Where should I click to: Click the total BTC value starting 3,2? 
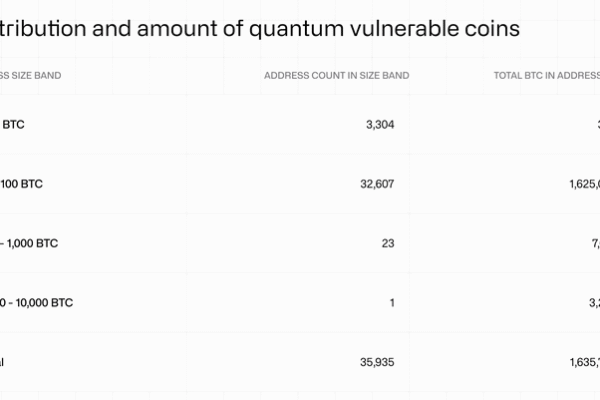590,303
